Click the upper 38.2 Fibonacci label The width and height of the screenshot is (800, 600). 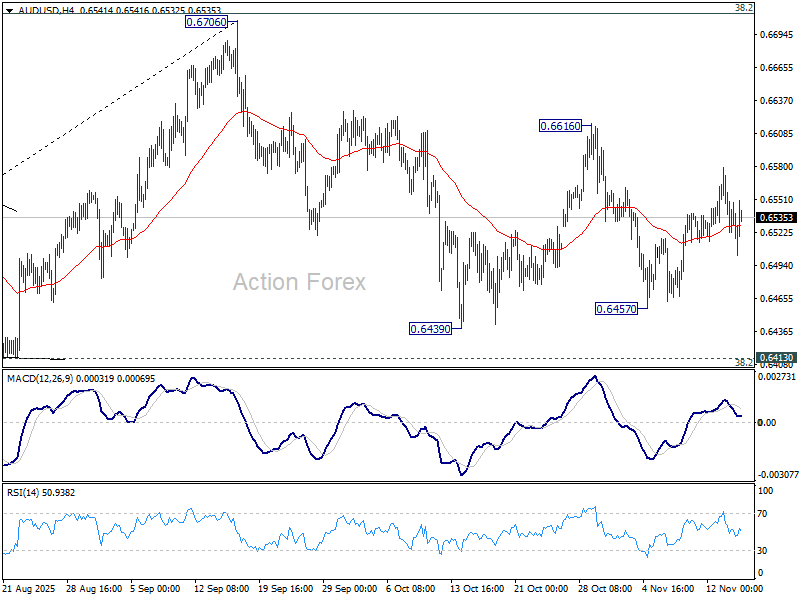click(x=743, y=8)
